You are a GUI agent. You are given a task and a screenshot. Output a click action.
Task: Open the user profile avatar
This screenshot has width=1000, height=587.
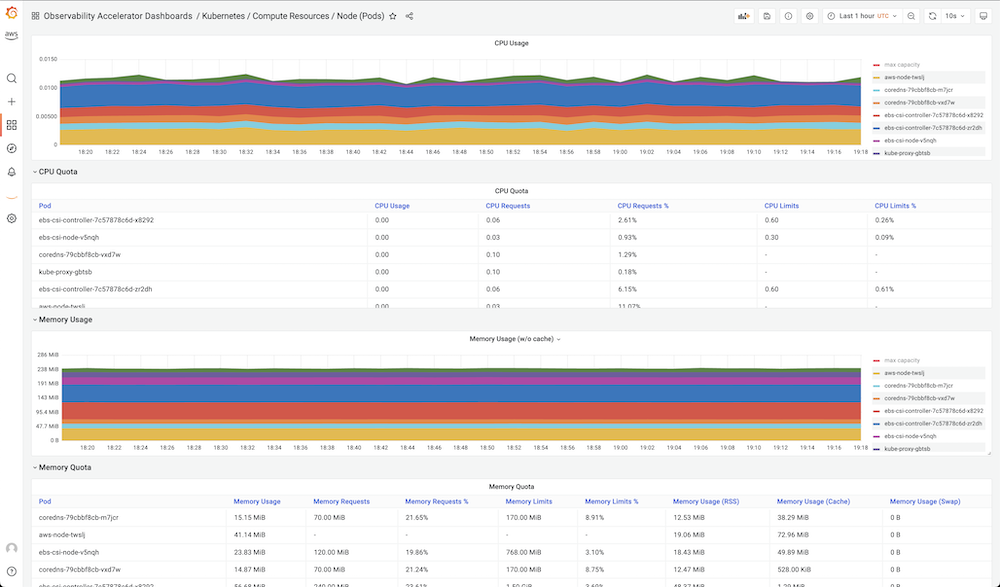(x=11, y=548)
